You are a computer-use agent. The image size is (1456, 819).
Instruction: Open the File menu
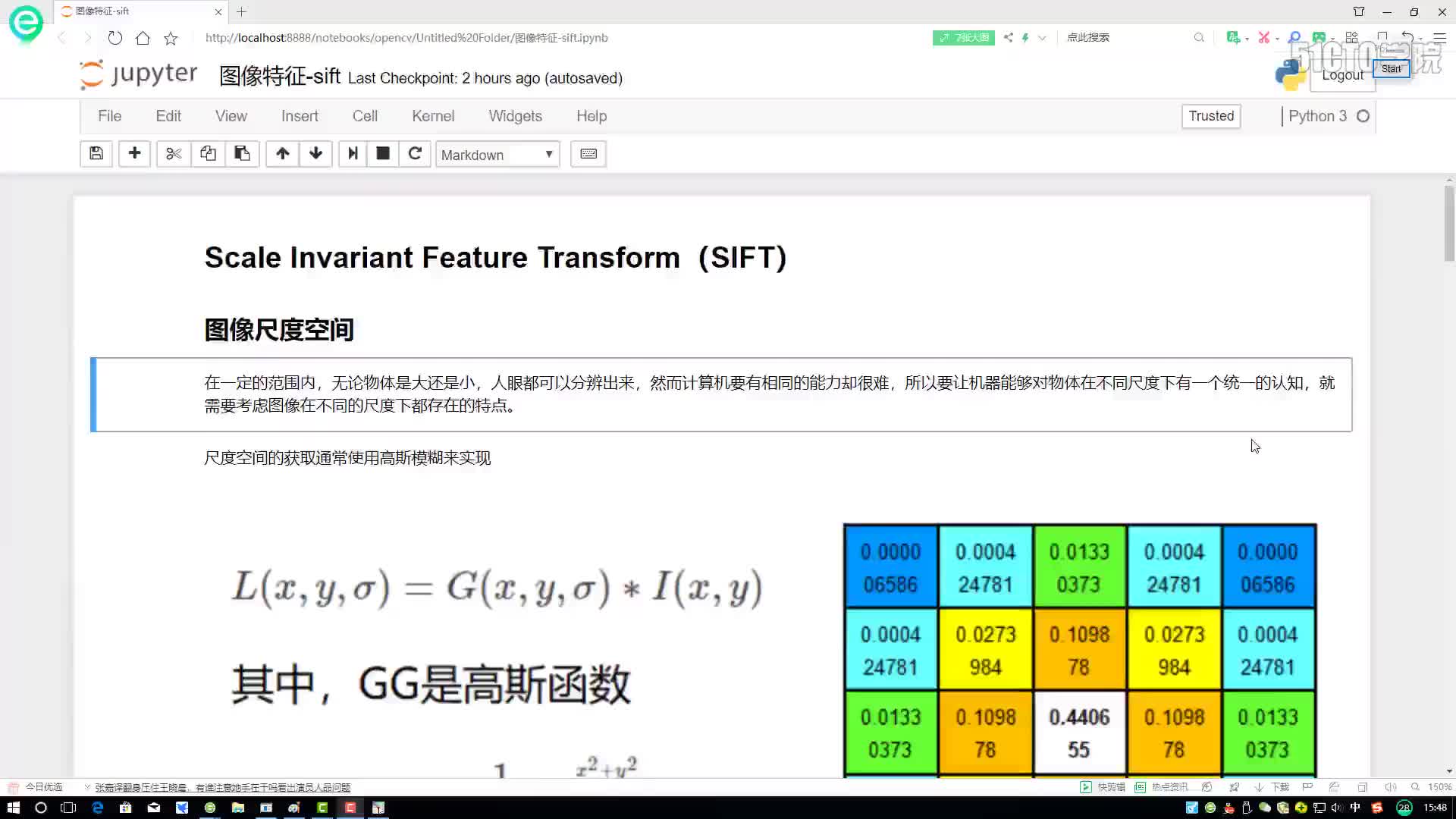point(109,116)
